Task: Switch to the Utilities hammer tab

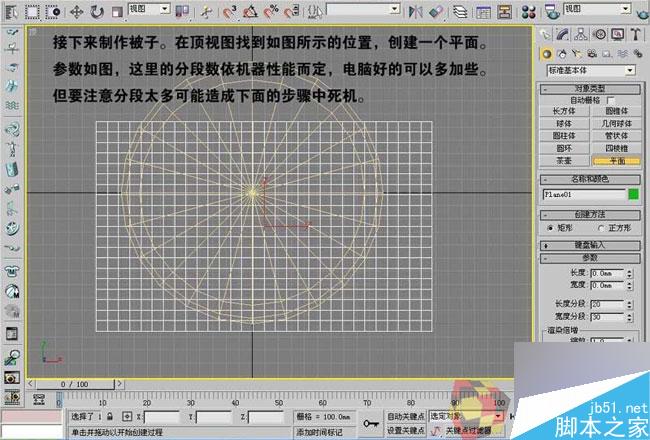Action: [x=635, y=34]
